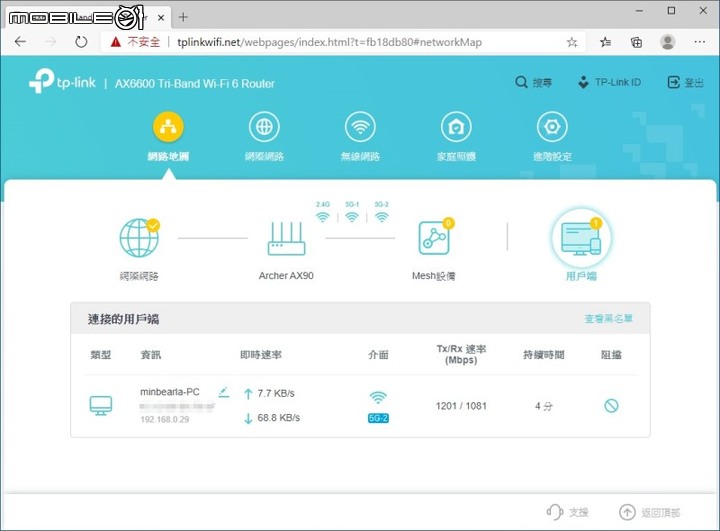Select the Archer AX90 router icon

pyautogui.click(x=286, y=238)
